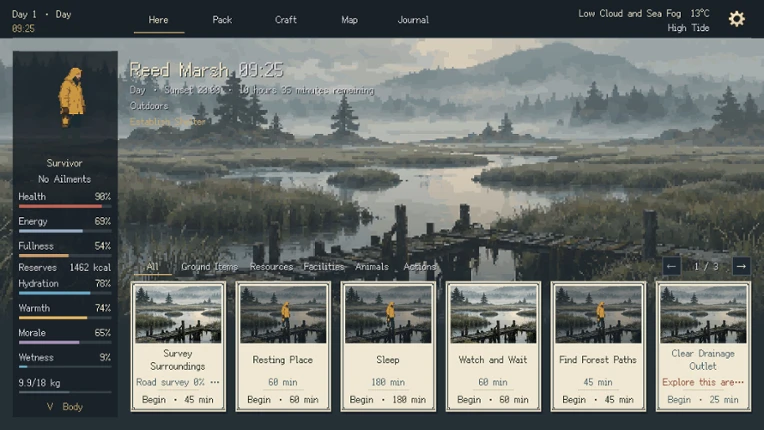Filter by Animals
Image resolution: width=764 pixels, height=430 pixels.
pos(372,267)
